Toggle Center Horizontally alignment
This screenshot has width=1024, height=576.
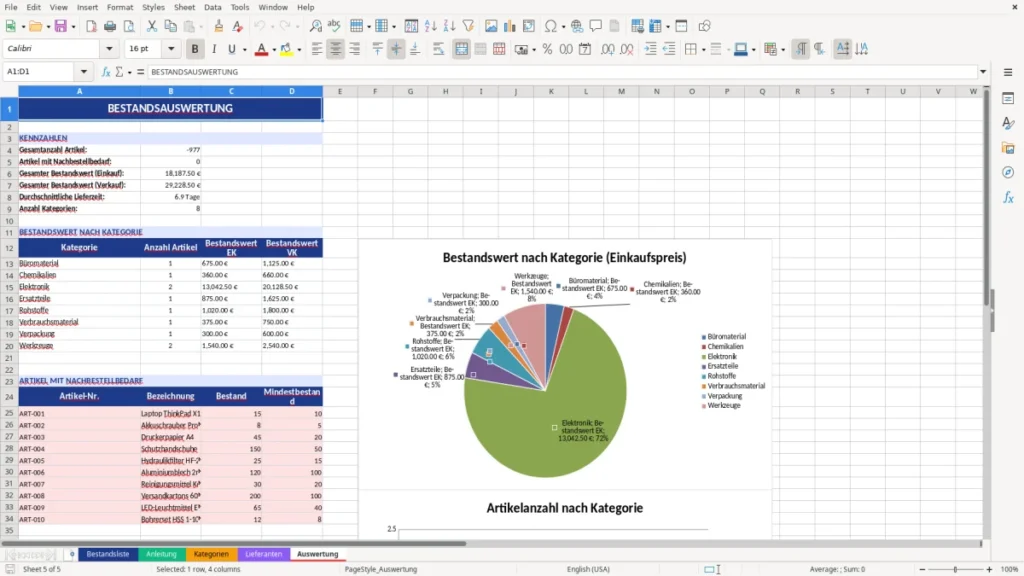tap(336, 49)
